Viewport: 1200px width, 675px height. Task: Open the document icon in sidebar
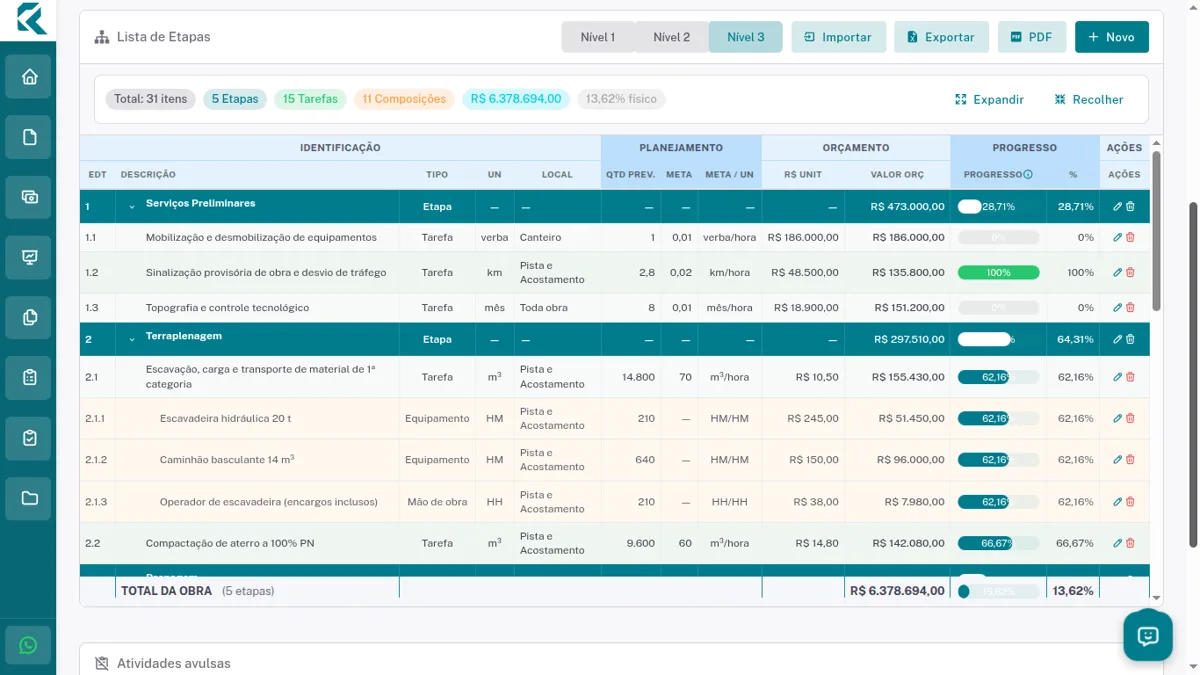click(29, 137)
